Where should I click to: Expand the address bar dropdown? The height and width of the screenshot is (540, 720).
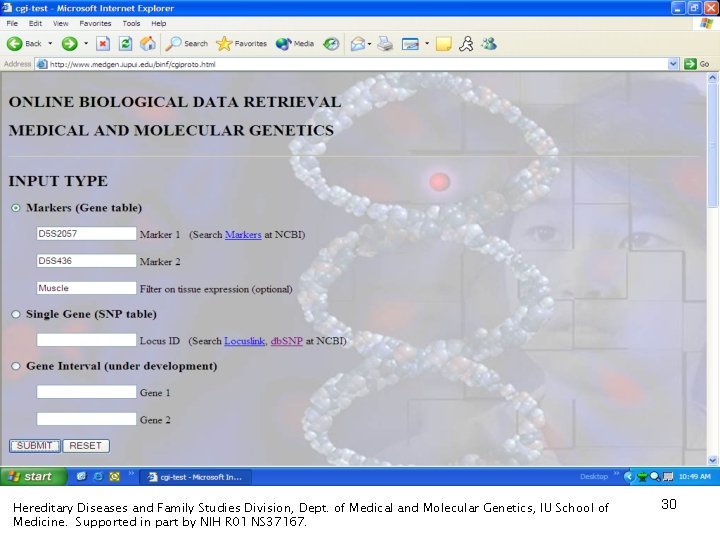(673, 64)
